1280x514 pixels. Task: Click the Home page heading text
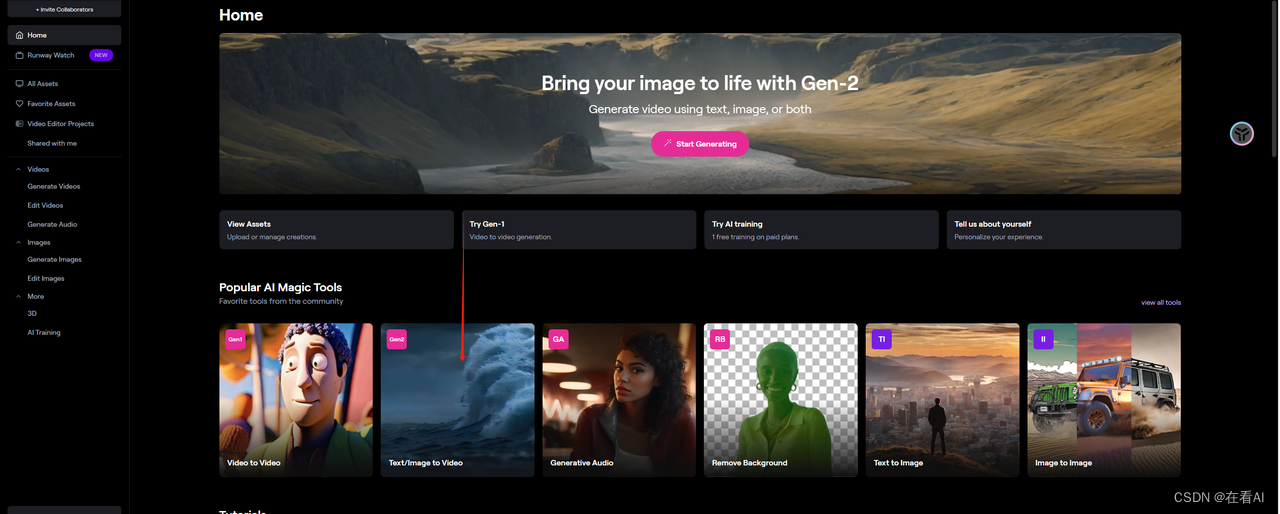241,15
